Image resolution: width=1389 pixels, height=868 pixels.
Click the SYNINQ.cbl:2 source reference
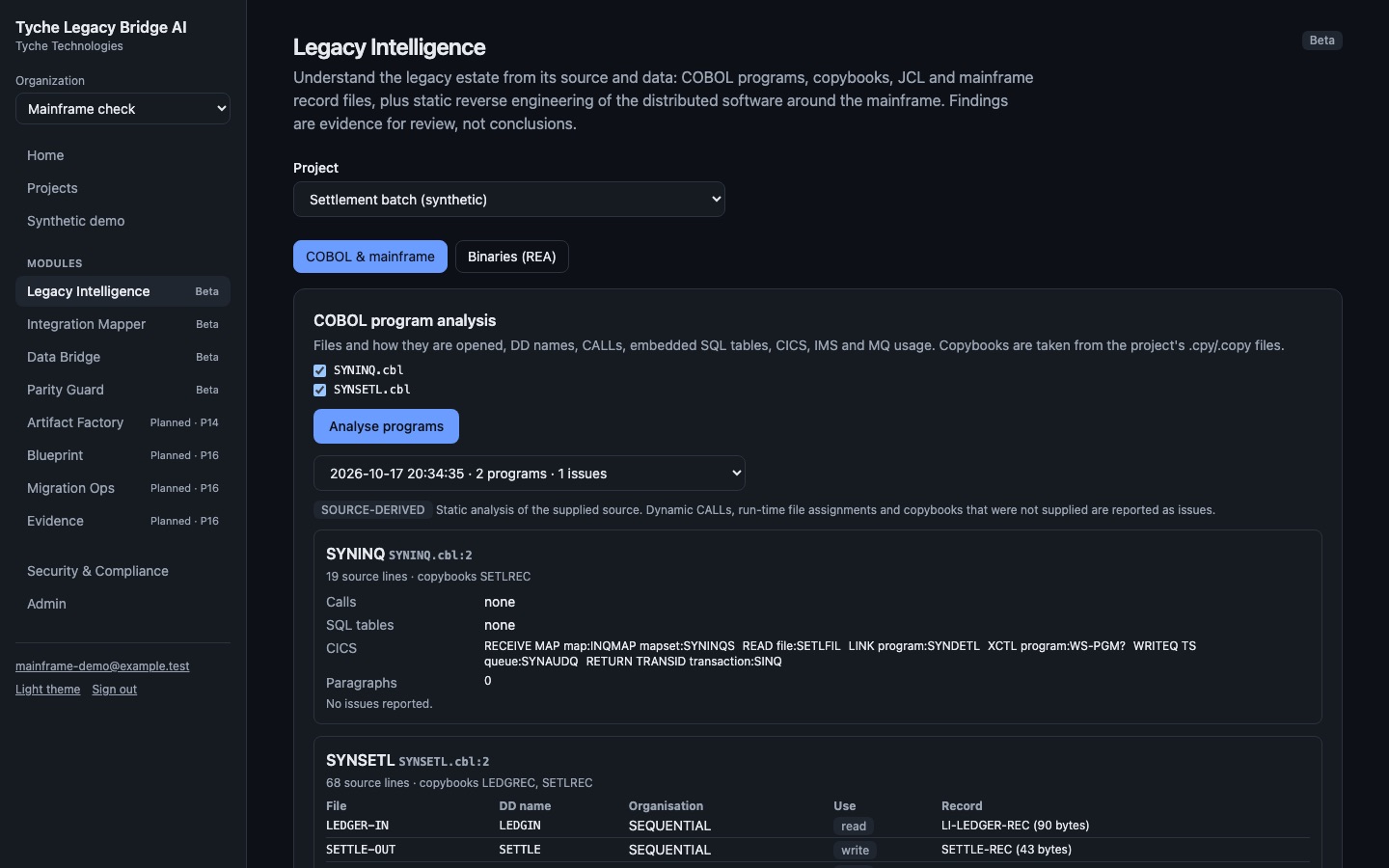point(430,556)
